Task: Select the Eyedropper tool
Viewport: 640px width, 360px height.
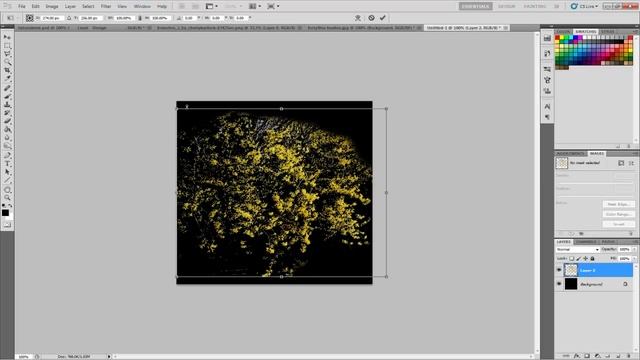Action: (7, 79)
